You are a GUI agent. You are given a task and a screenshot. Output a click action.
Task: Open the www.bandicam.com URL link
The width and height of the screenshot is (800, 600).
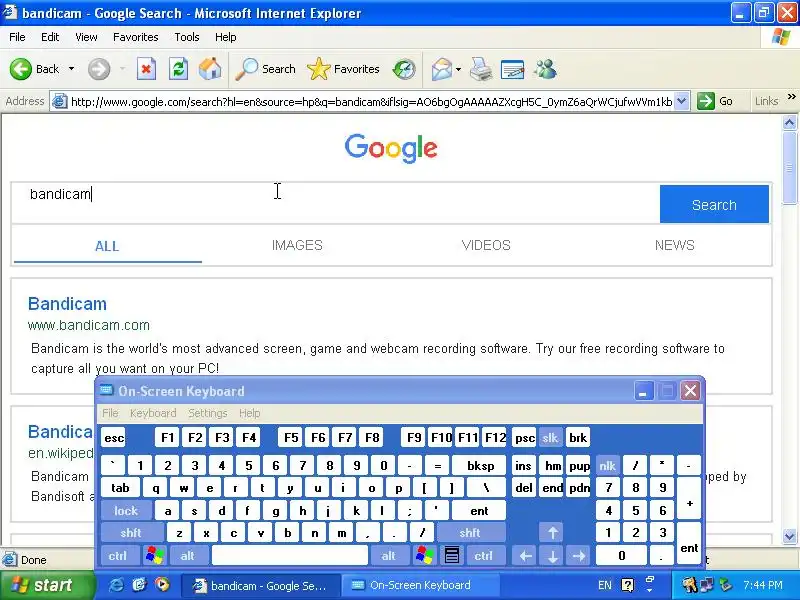click(89, 325)
